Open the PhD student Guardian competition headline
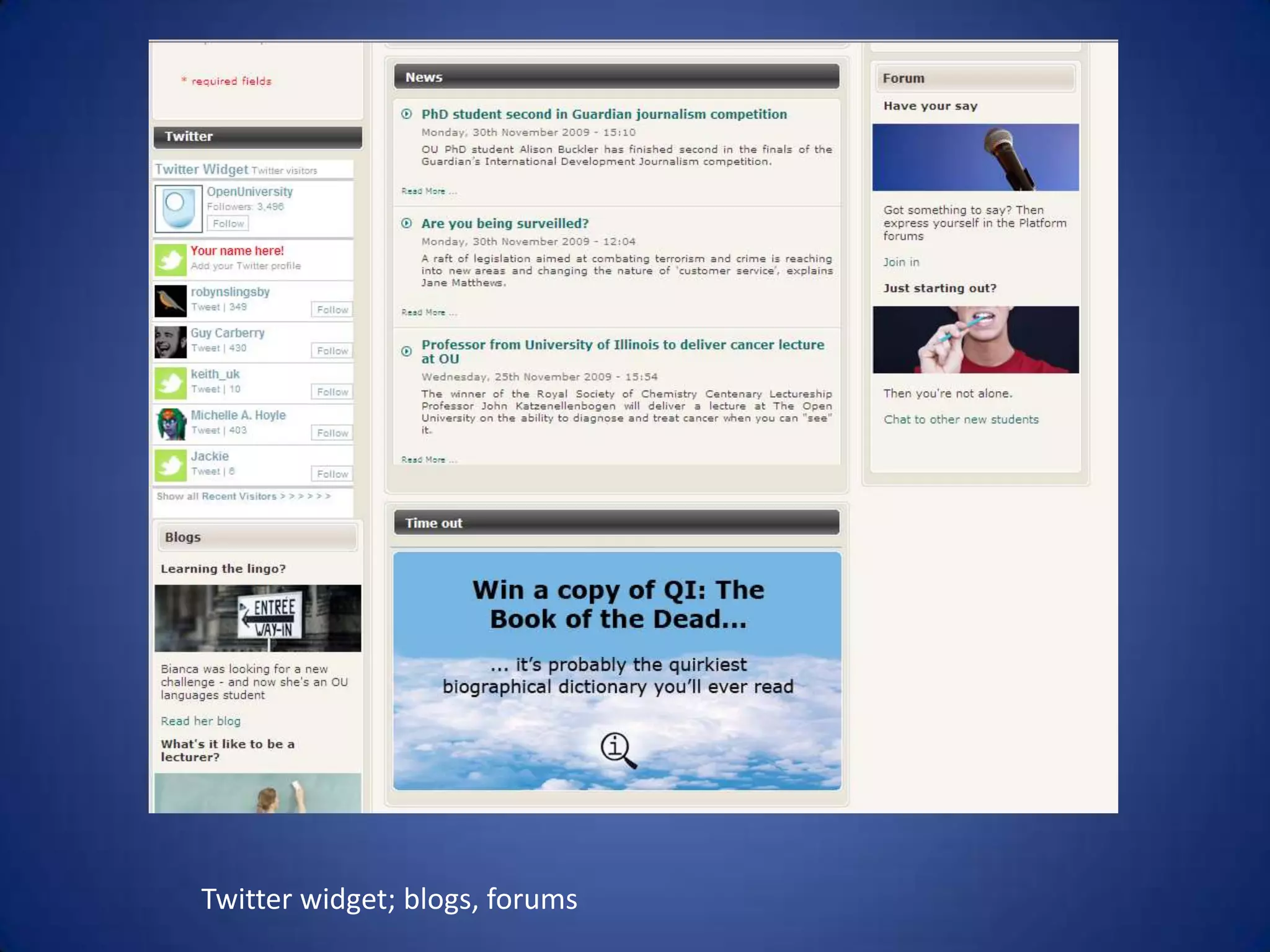This screenshot has height=952, width=1270. pos(604,114)
